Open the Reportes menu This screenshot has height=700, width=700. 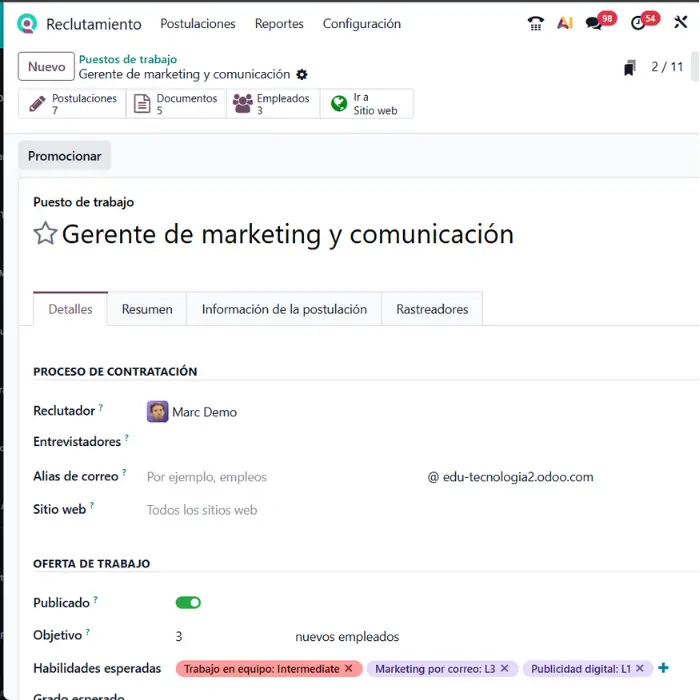[x=279, y=24]
